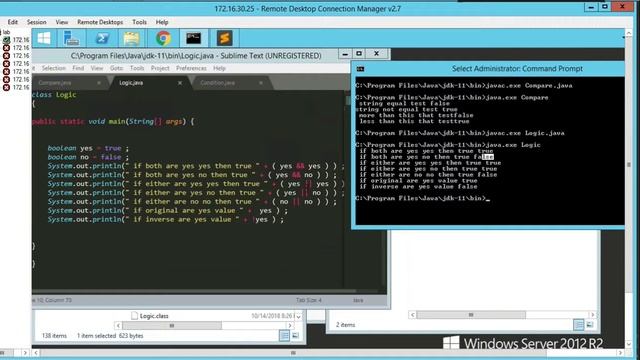Open the View menu in Connection Manager
This screenshot has height=360, width=640.
point(62,22)
